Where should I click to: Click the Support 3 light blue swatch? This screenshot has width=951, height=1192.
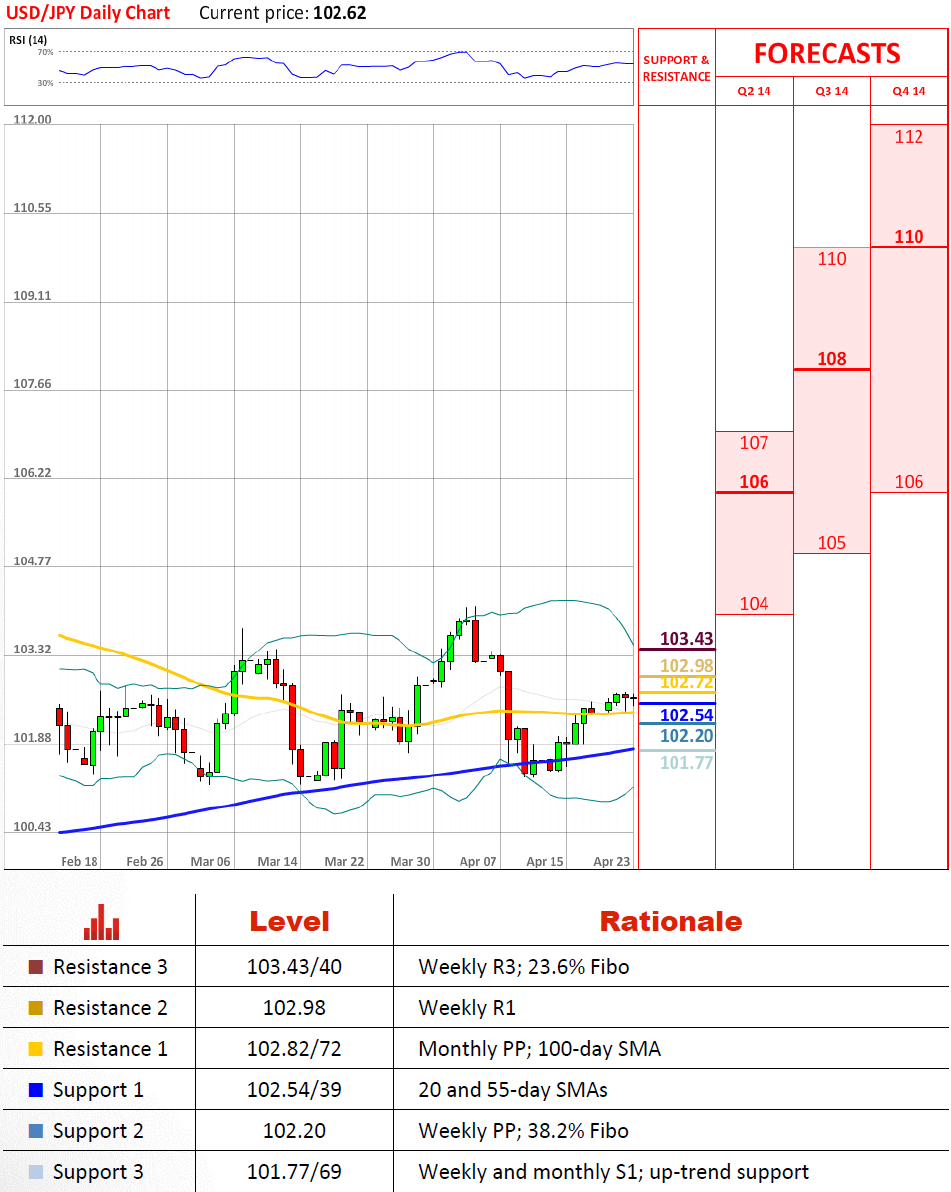[x=36, y=1172]
